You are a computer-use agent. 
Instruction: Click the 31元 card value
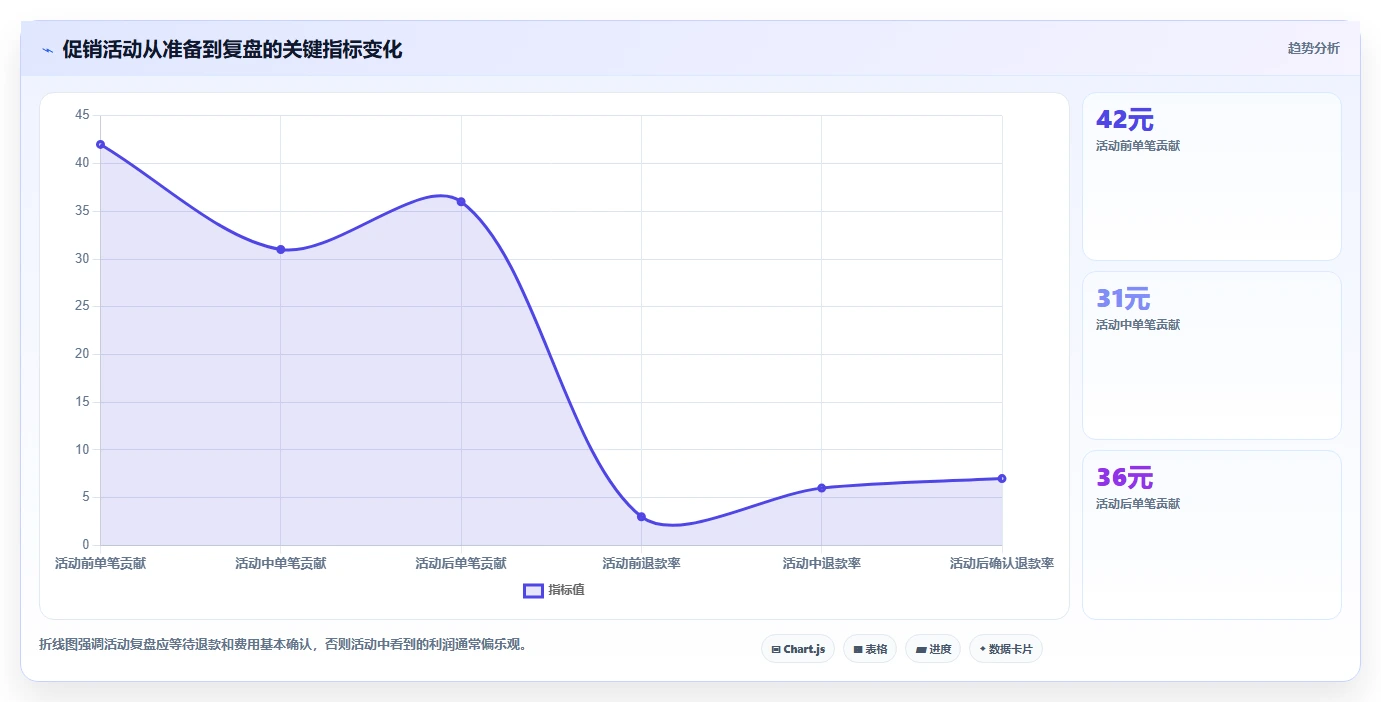click(1123, 299)
